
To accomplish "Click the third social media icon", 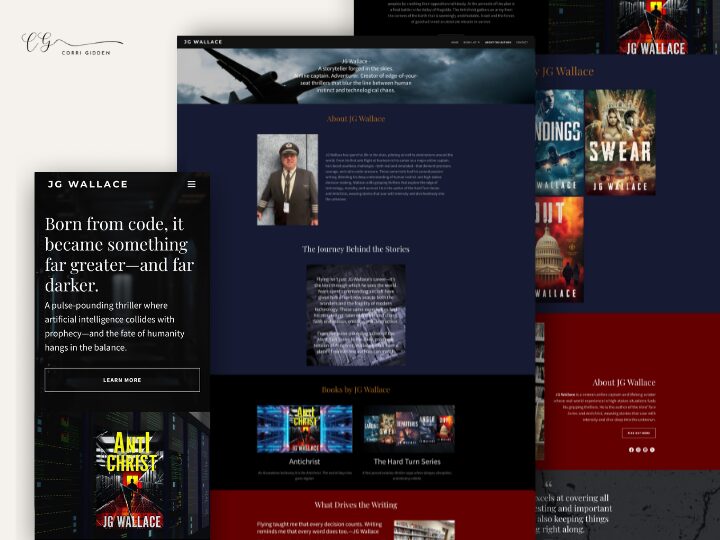I will point(645,449).
